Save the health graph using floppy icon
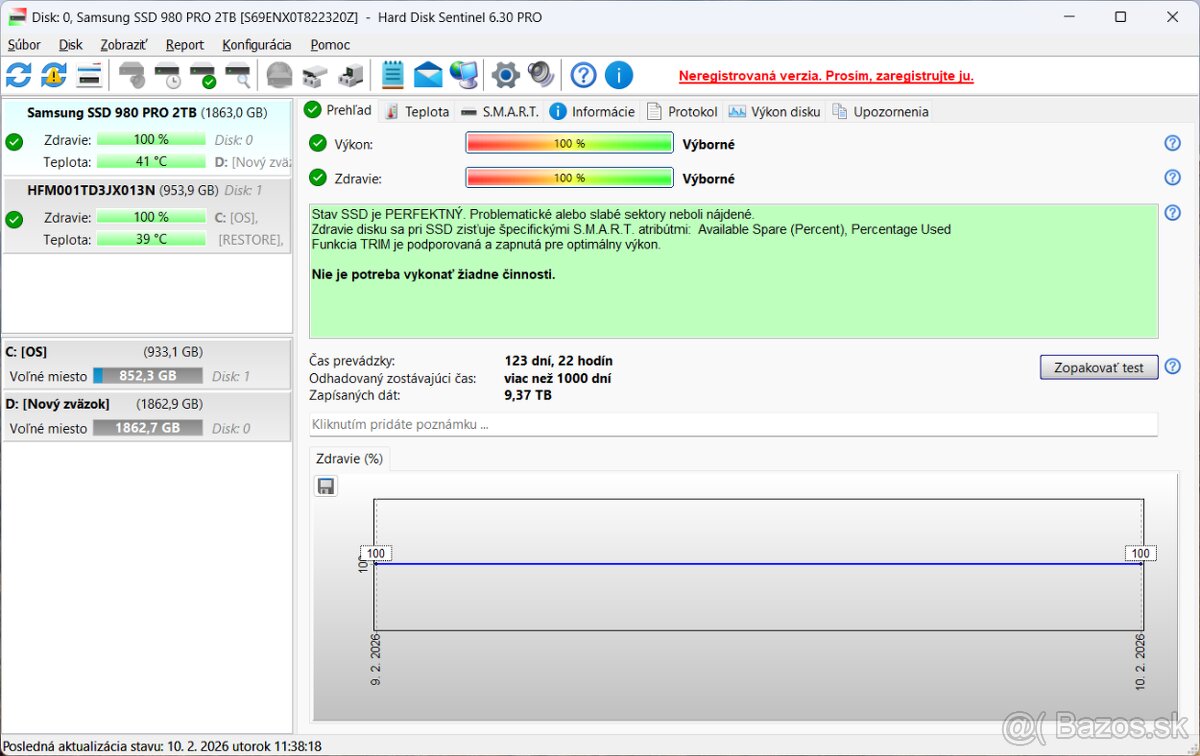The image size is (1200, 756). 326,486
